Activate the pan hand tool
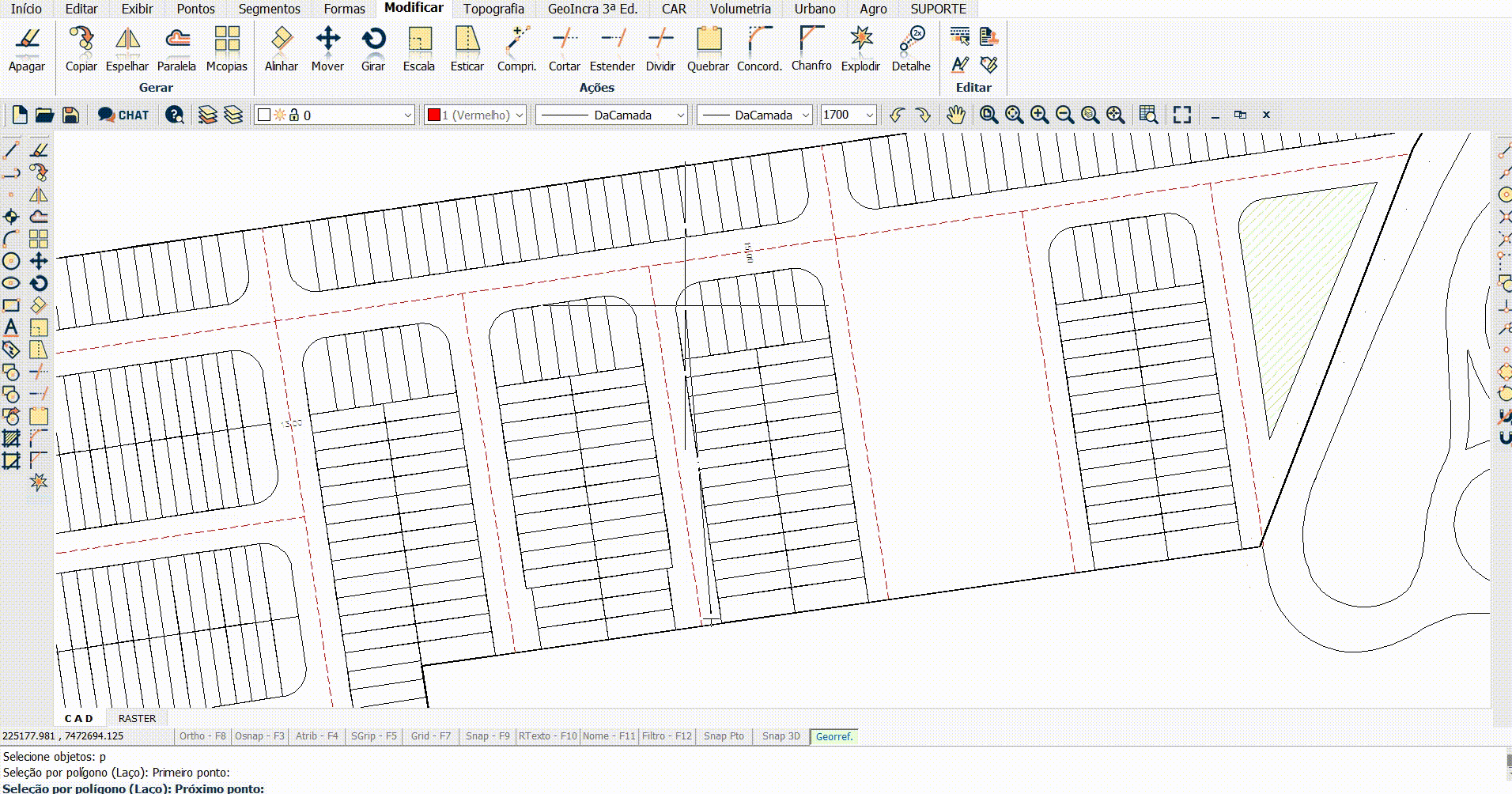Screen dimensions: 1512x794 coord(956,115)
